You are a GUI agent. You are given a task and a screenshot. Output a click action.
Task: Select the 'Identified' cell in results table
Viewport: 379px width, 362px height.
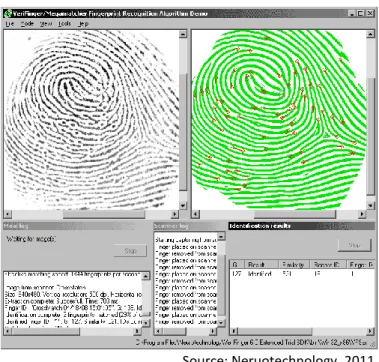click(x=260, y=274)
